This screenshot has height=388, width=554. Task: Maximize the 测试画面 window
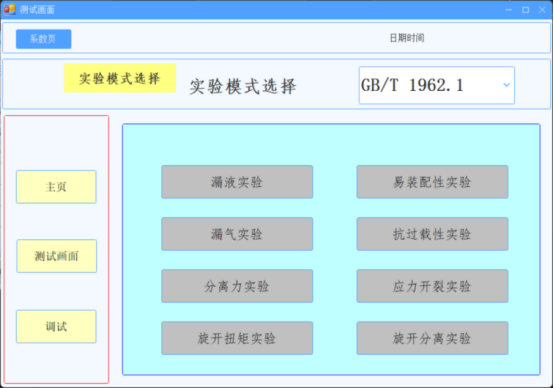tap(525, 10)
